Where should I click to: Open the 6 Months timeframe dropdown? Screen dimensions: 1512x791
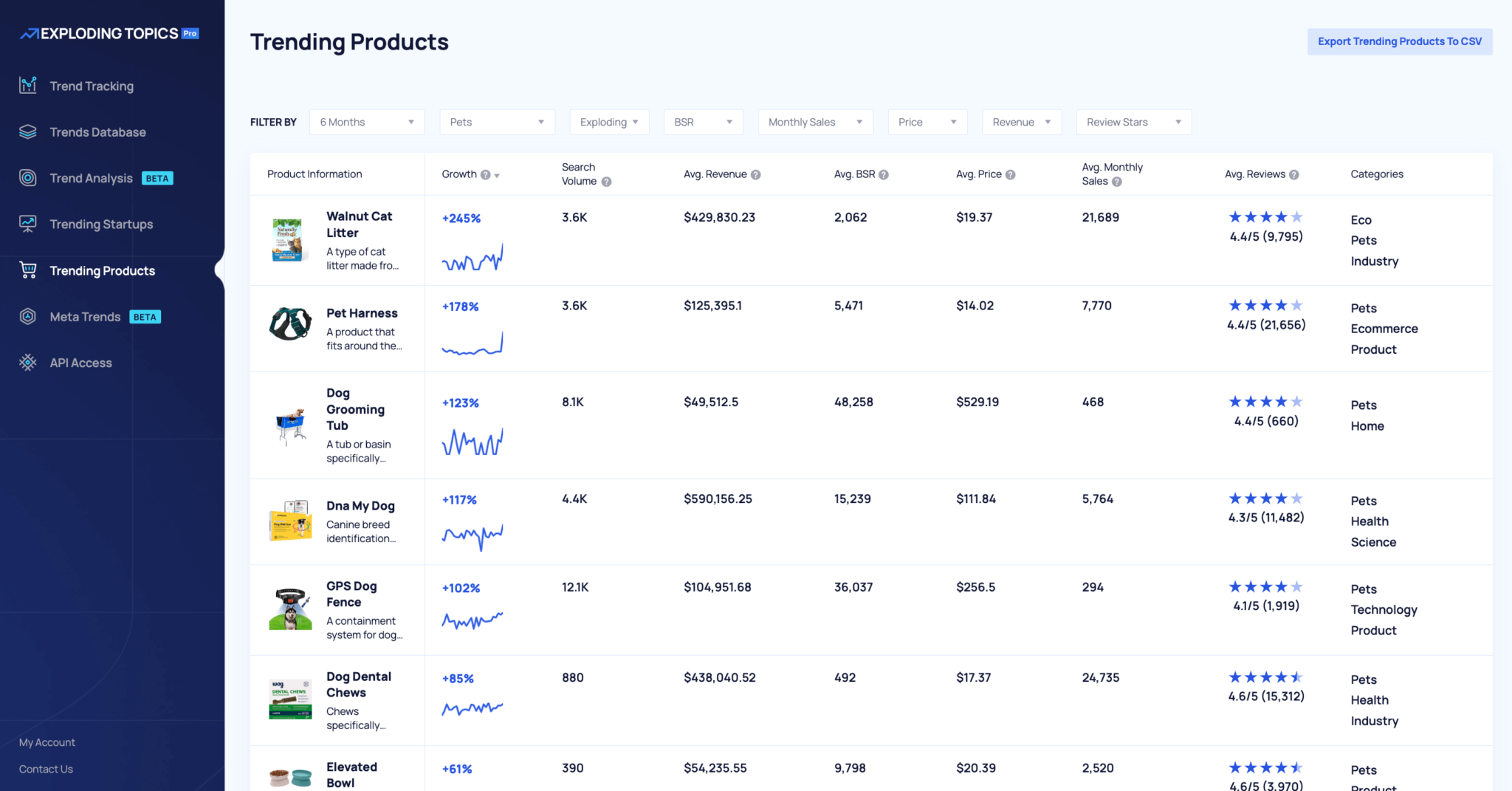point(366,122)
